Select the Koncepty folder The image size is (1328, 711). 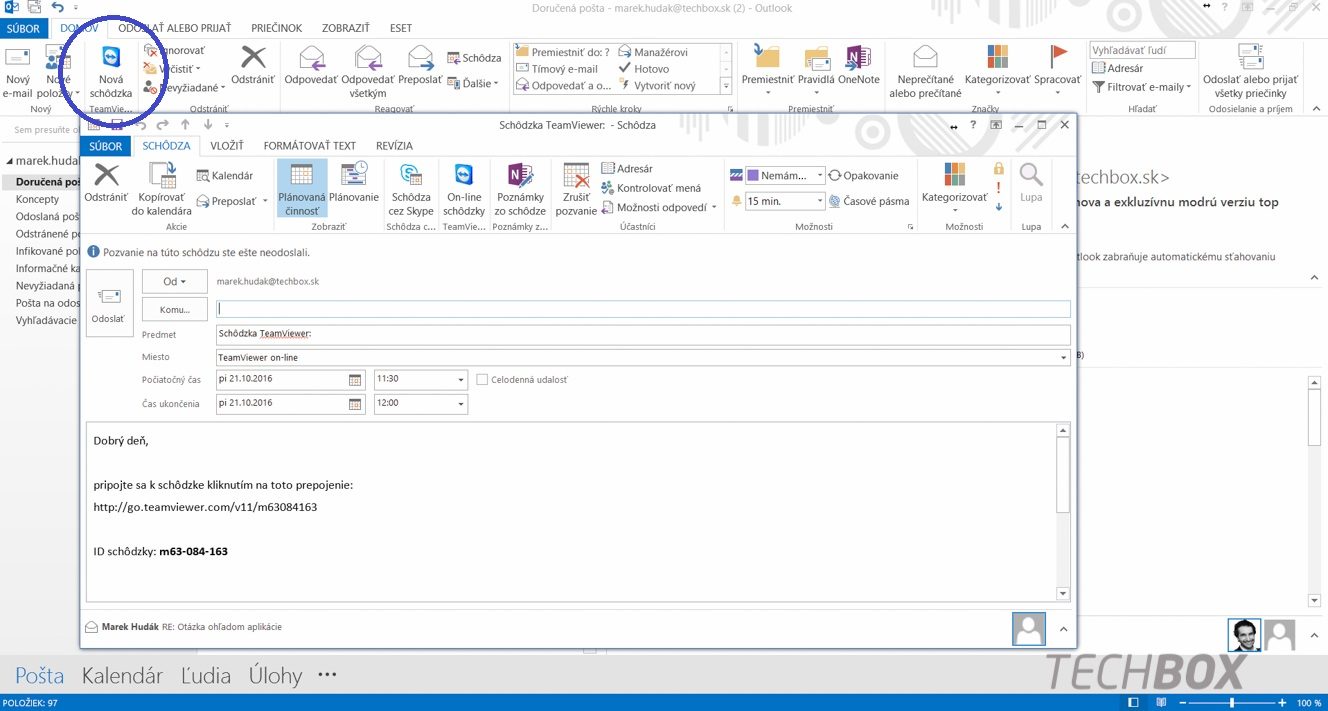(x=38, y=199)
